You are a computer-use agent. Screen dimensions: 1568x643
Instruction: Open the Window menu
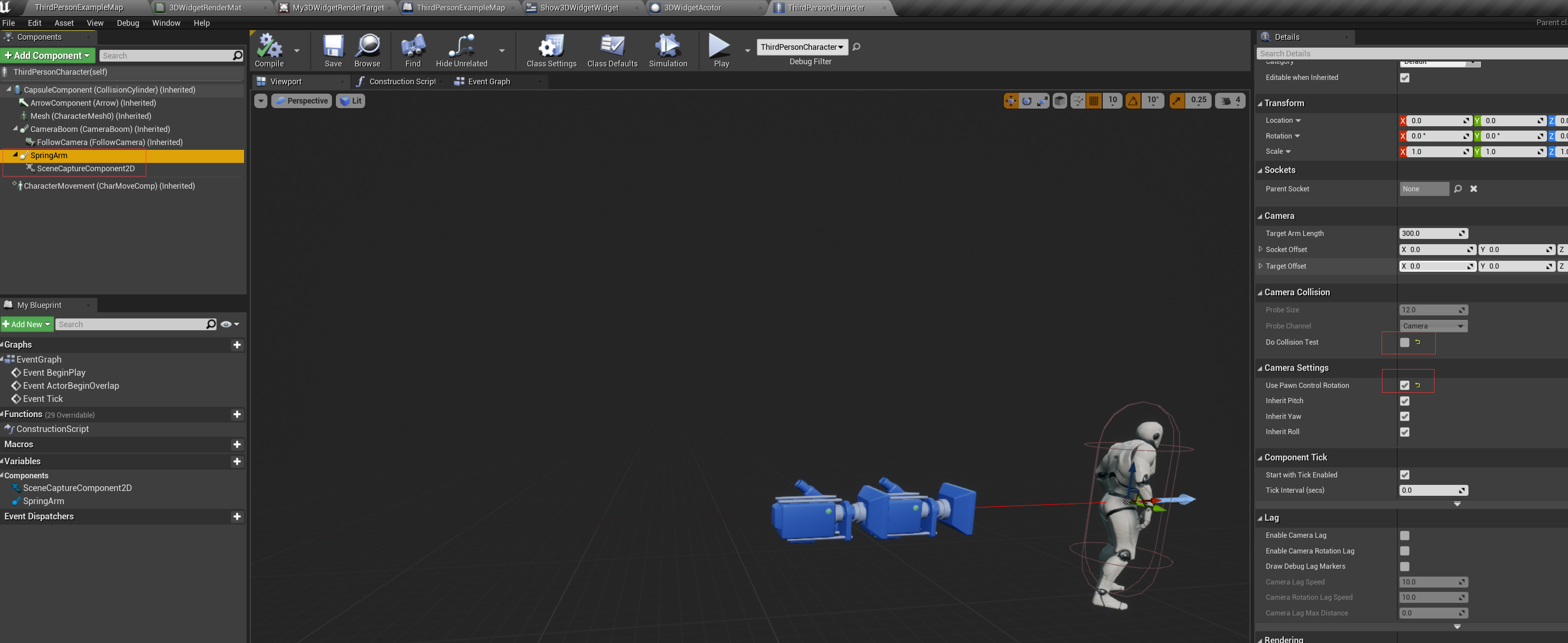point(165,23)
